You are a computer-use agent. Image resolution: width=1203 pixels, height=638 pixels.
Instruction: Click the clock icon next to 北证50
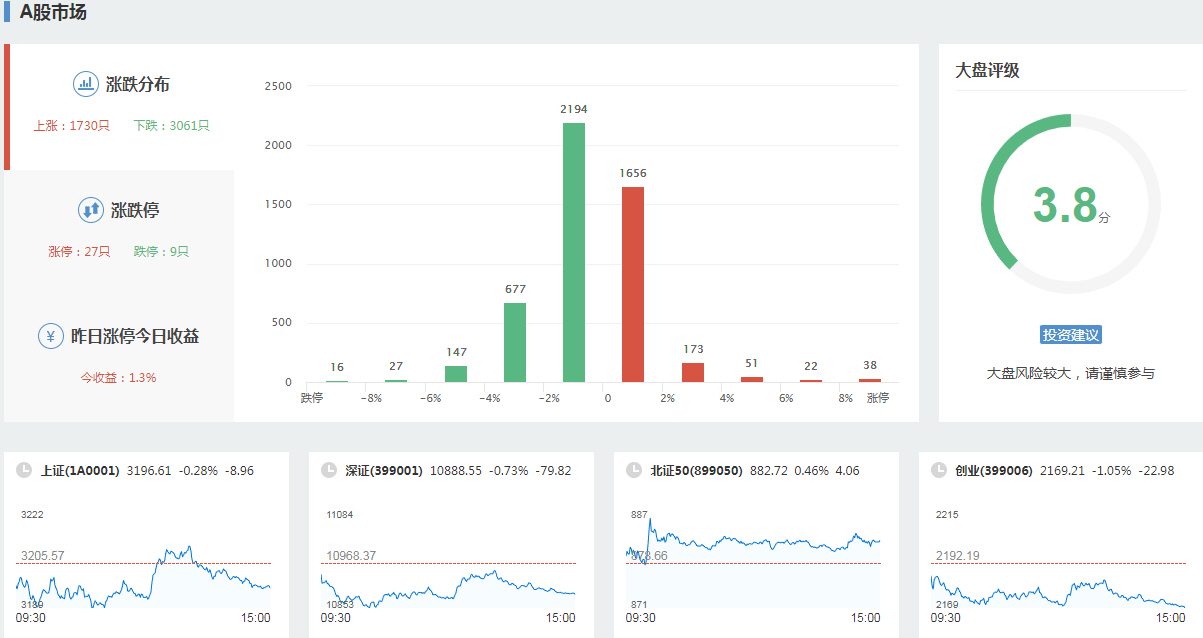[x=633, y=470]
